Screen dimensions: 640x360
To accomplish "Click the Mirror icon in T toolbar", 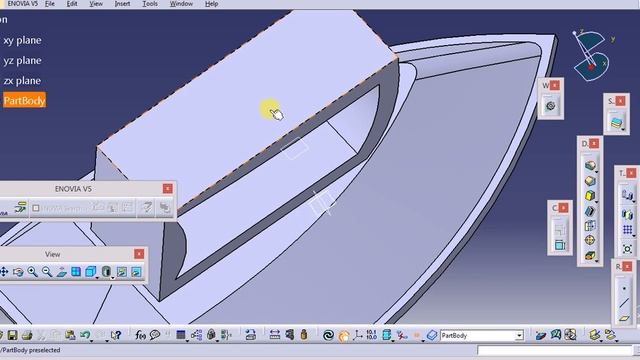I will tap(627, 214).
